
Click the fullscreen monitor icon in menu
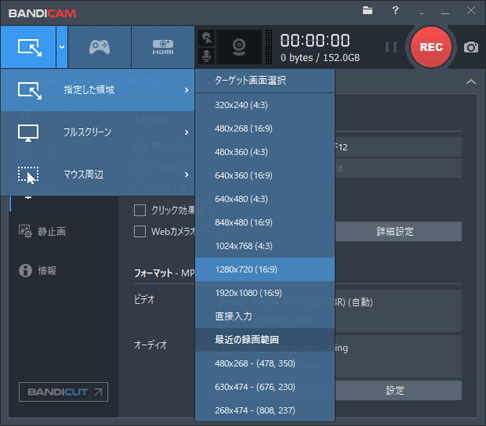click(x=28, y=133)
